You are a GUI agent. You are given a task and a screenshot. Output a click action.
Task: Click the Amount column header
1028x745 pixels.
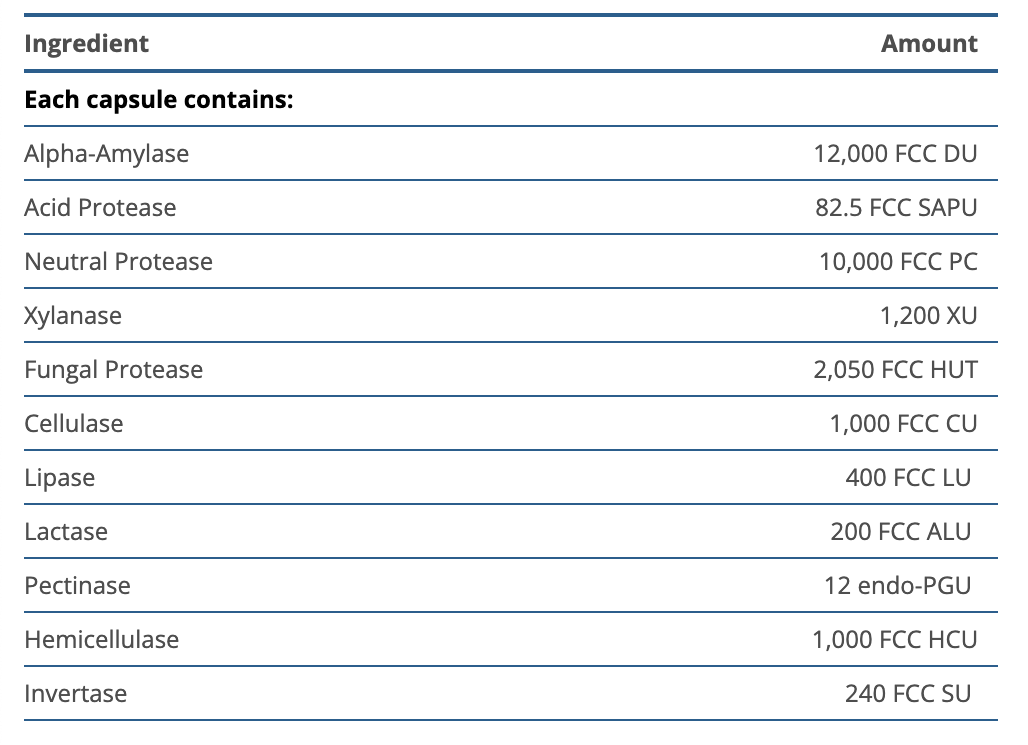tap(929, 44)
